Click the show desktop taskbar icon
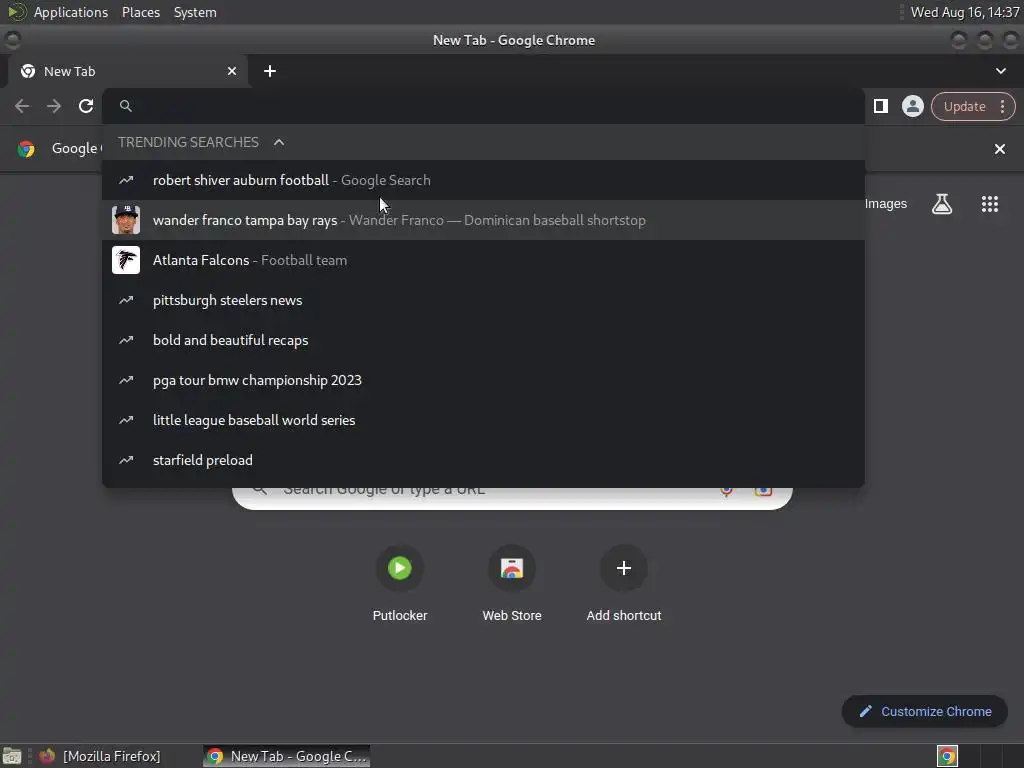This screenshot has width=1024, height=768. tap(12, 756)
